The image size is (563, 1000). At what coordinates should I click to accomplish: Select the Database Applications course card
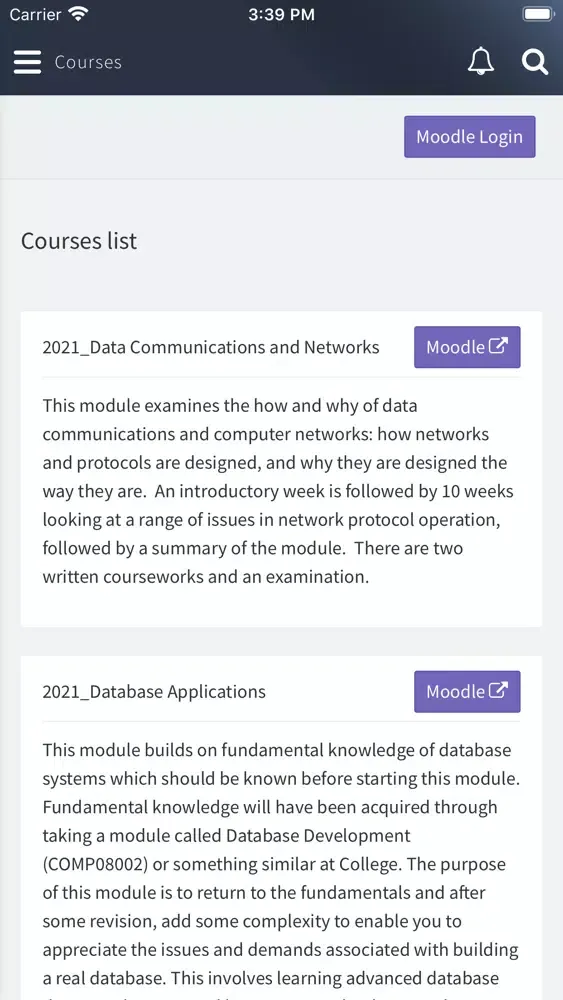281,828
